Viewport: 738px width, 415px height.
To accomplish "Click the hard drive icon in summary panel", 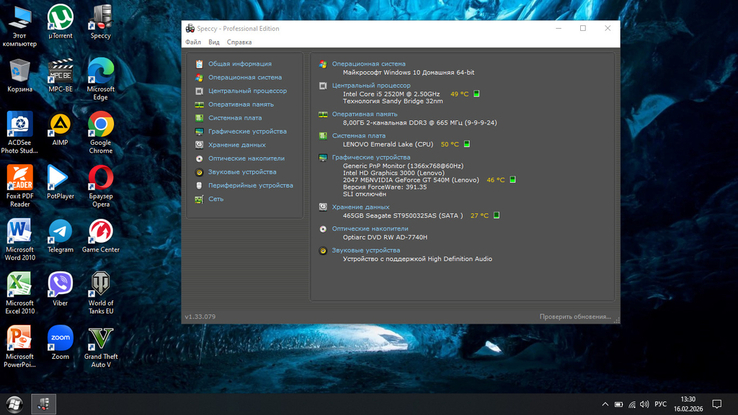I will coord(323,207).
